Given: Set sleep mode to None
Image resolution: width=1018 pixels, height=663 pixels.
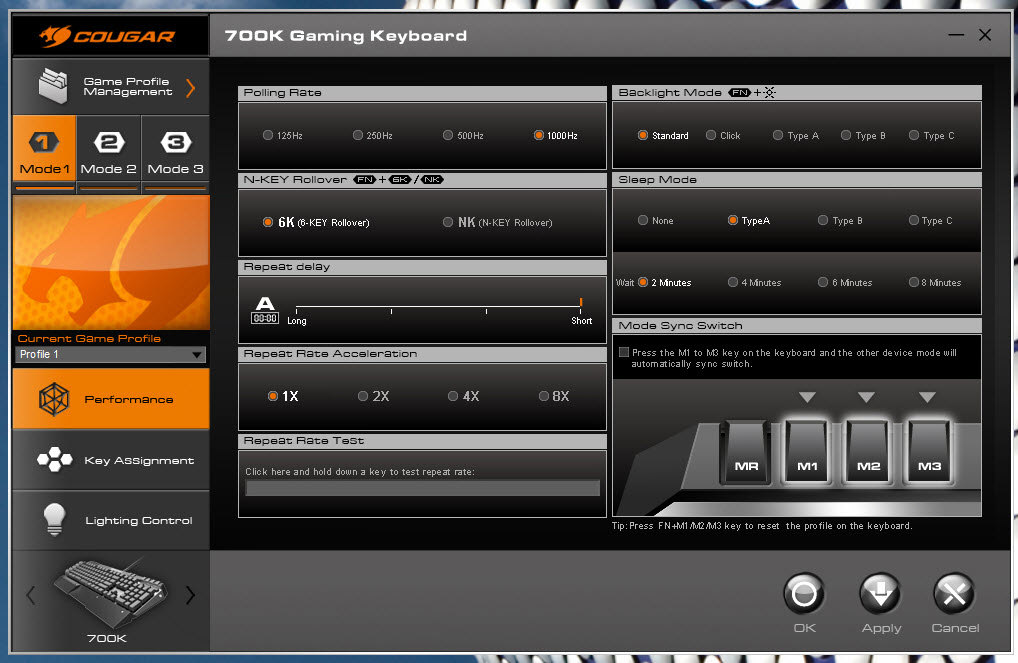Looking at the screenshot, I should (643, 220).
